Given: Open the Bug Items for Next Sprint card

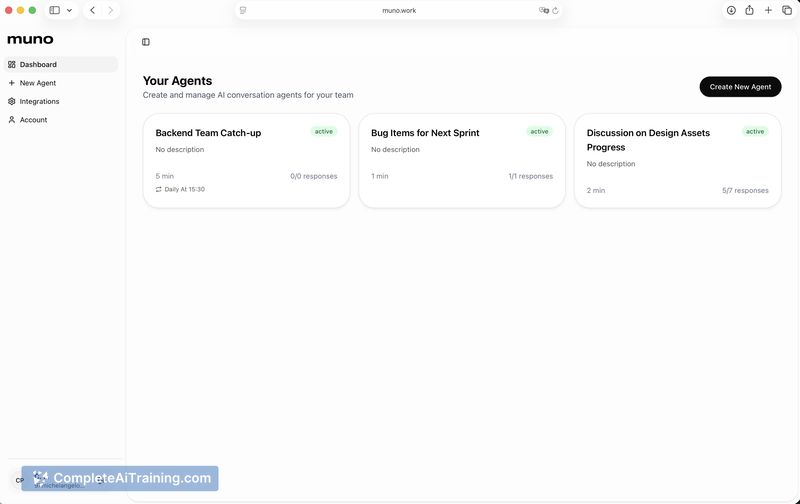Looking at the screenshot, I should tap(462, 161).
